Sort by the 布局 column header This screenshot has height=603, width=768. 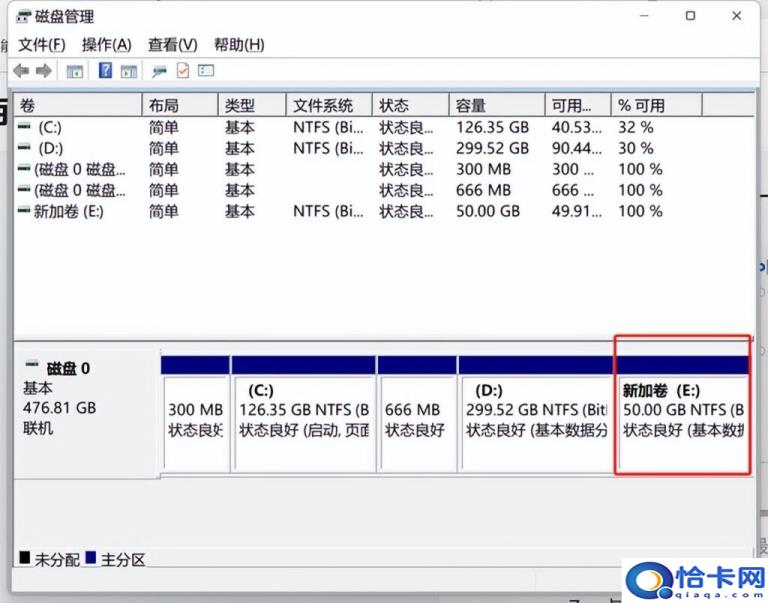coord(180,105)
